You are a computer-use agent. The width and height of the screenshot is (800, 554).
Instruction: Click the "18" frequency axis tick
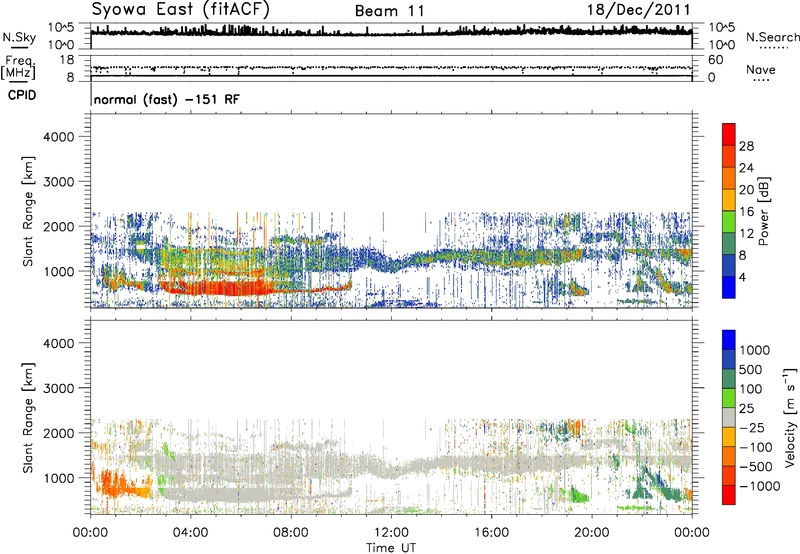67,60
